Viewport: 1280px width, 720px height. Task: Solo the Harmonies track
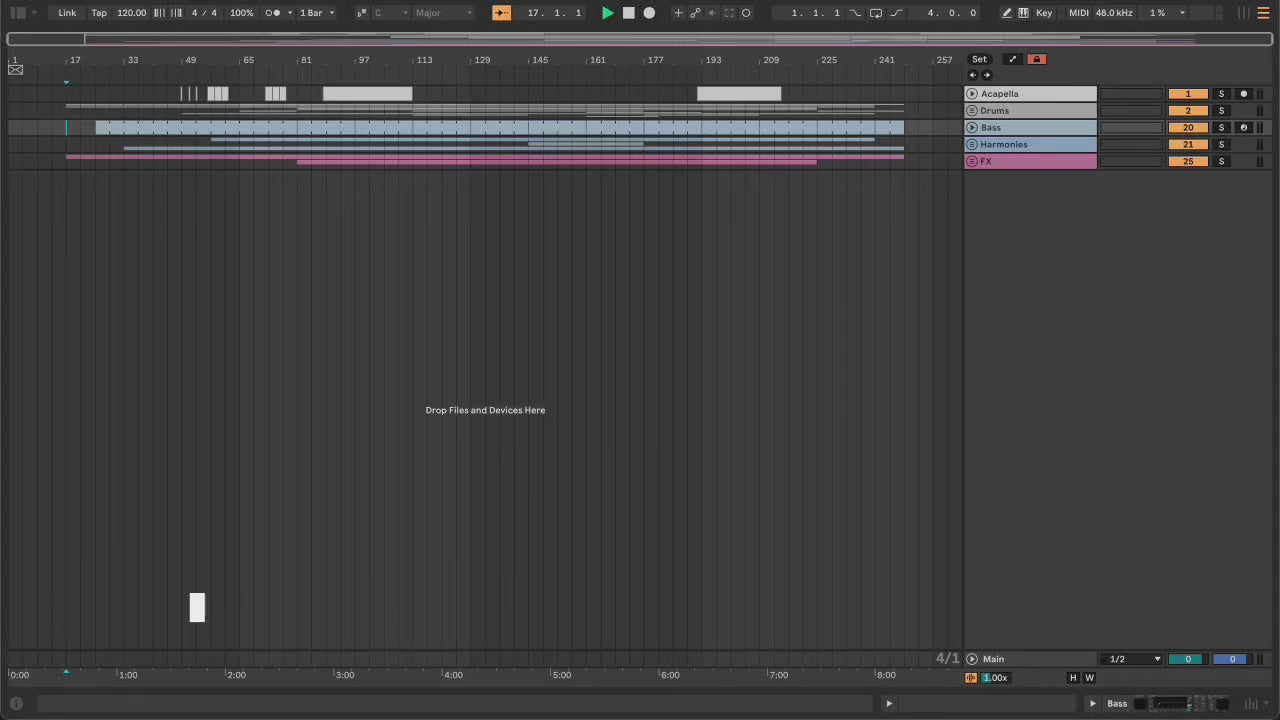point(1221,145)
